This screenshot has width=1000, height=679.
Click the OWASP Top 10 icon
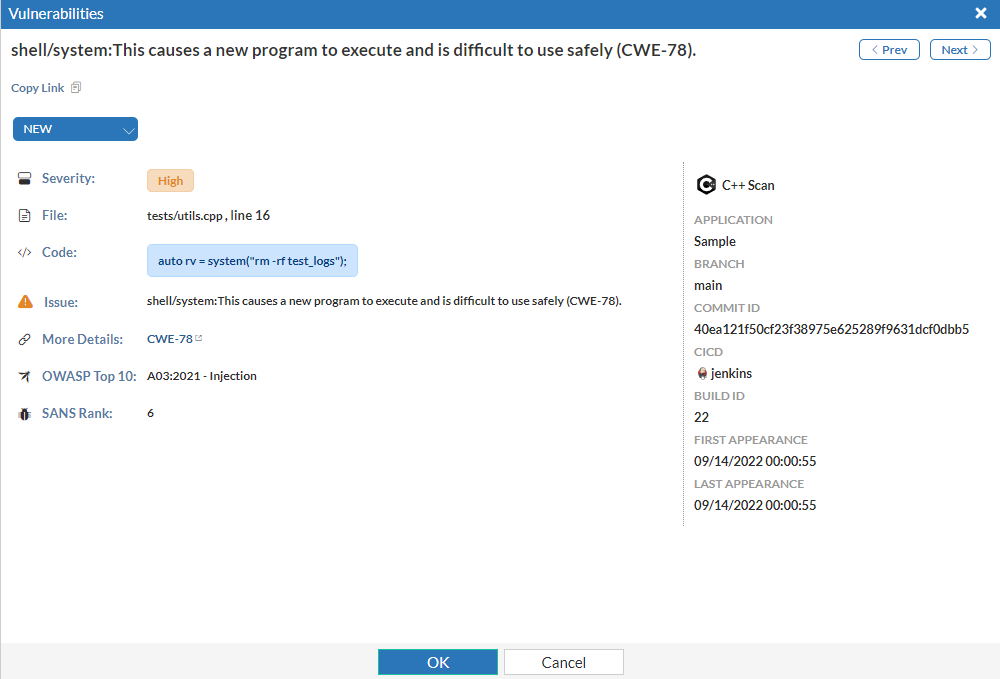24,376
